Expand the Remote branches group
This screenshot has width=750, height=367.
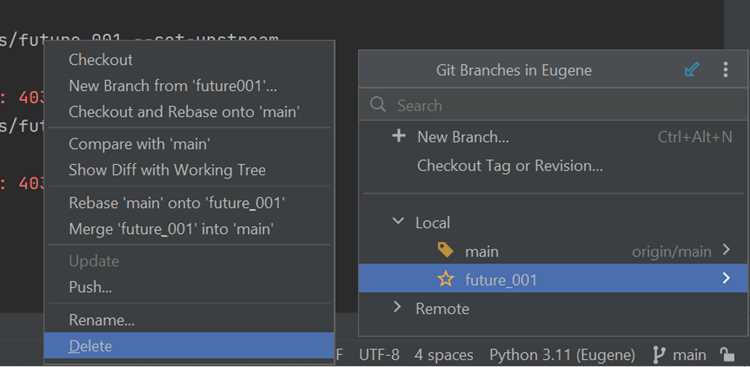click(397, 308)
